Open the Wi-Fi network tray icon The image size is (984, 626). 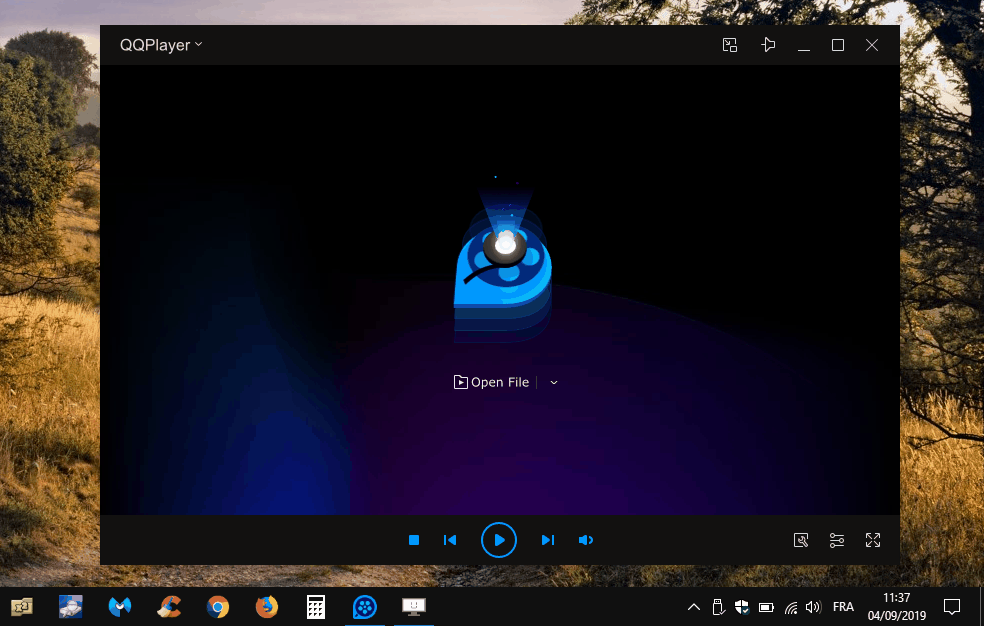pos(791,608)
